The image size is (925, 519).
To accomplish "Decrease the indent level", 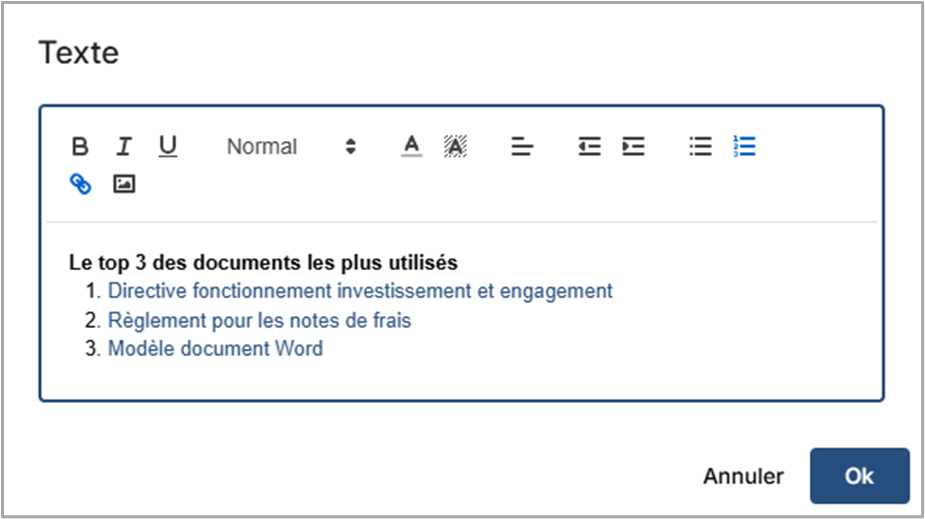I will coord(589,147).
